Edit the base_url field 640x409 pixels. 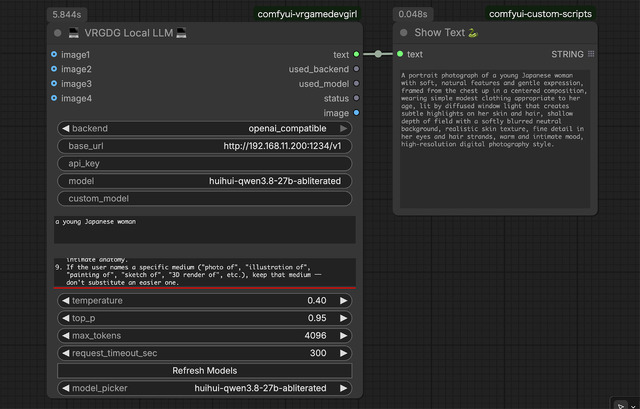pyautogui.click(x=204, y=146)
